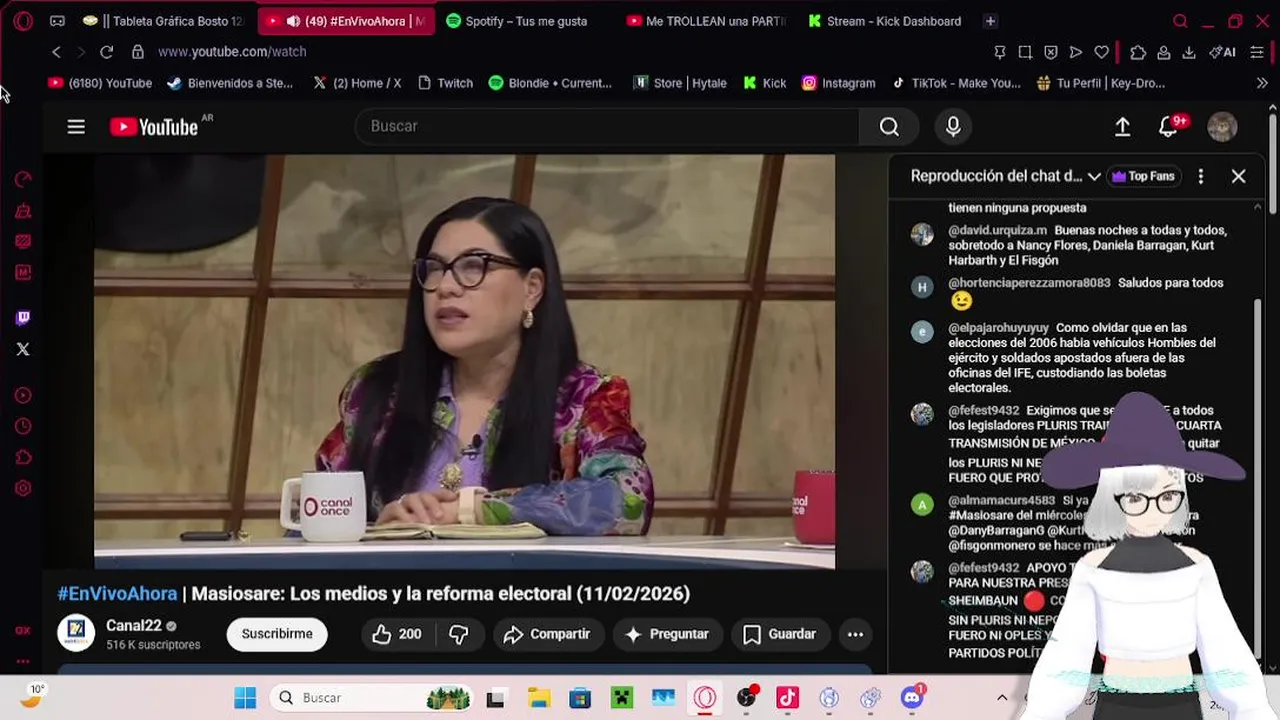
Task: Expand hidden bookmarks chevron
Action: coord(1262,83)
